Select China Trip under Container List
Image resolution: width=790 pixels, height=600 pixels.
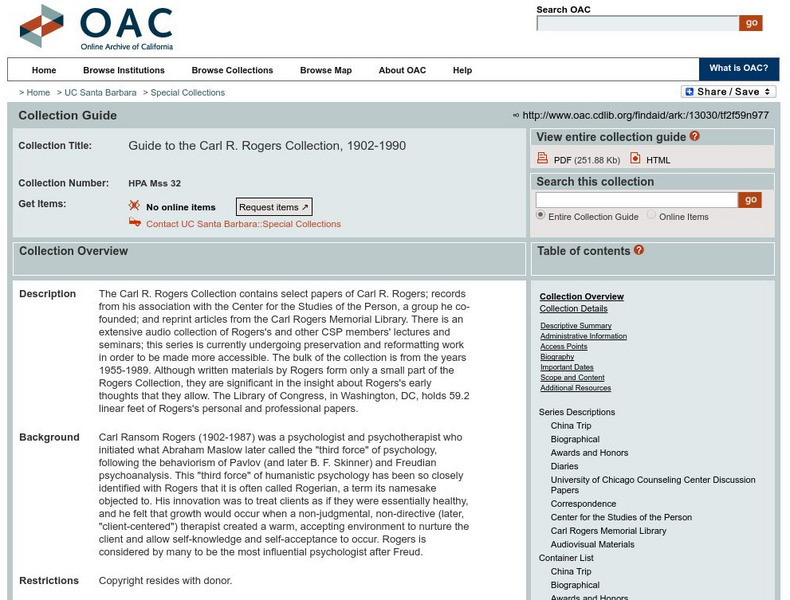[571, 572]
